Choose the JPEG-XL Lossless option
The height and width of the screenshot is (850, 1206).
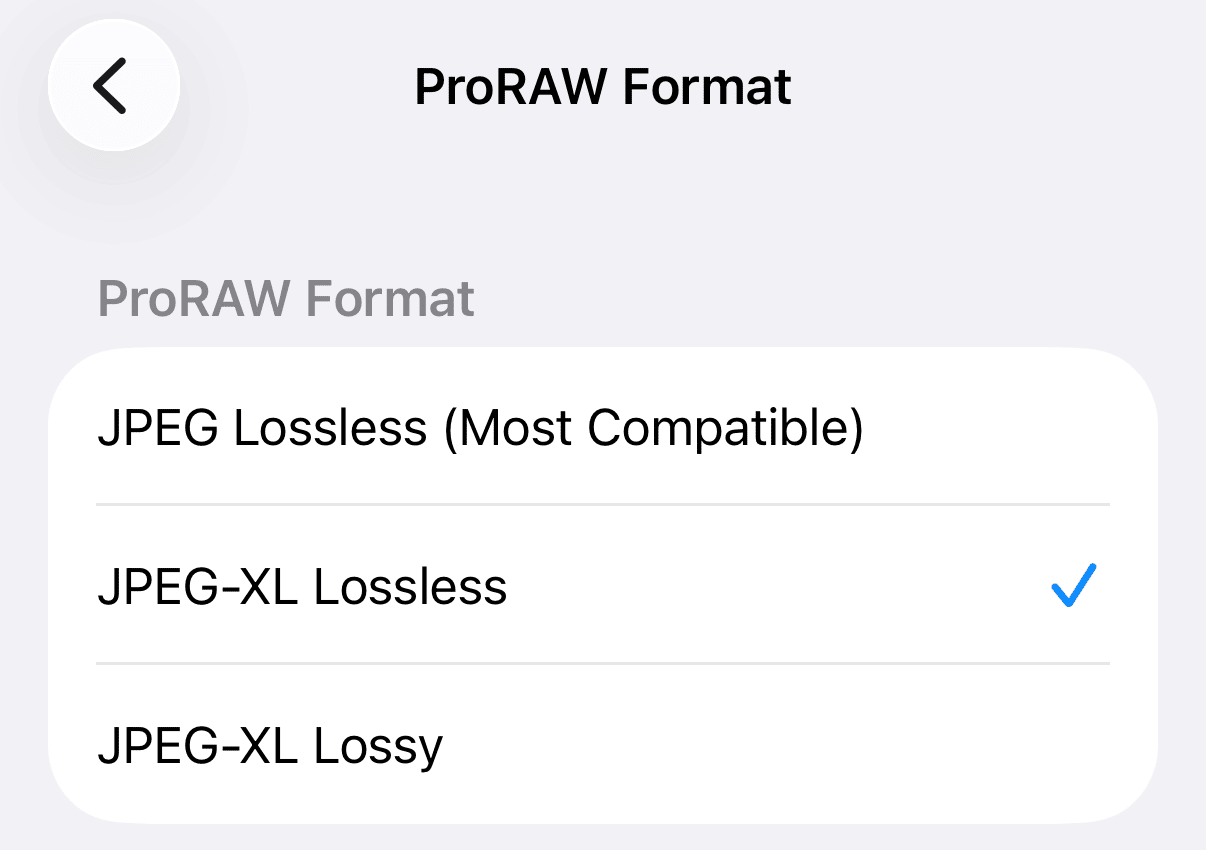click(x=302, y=587)
